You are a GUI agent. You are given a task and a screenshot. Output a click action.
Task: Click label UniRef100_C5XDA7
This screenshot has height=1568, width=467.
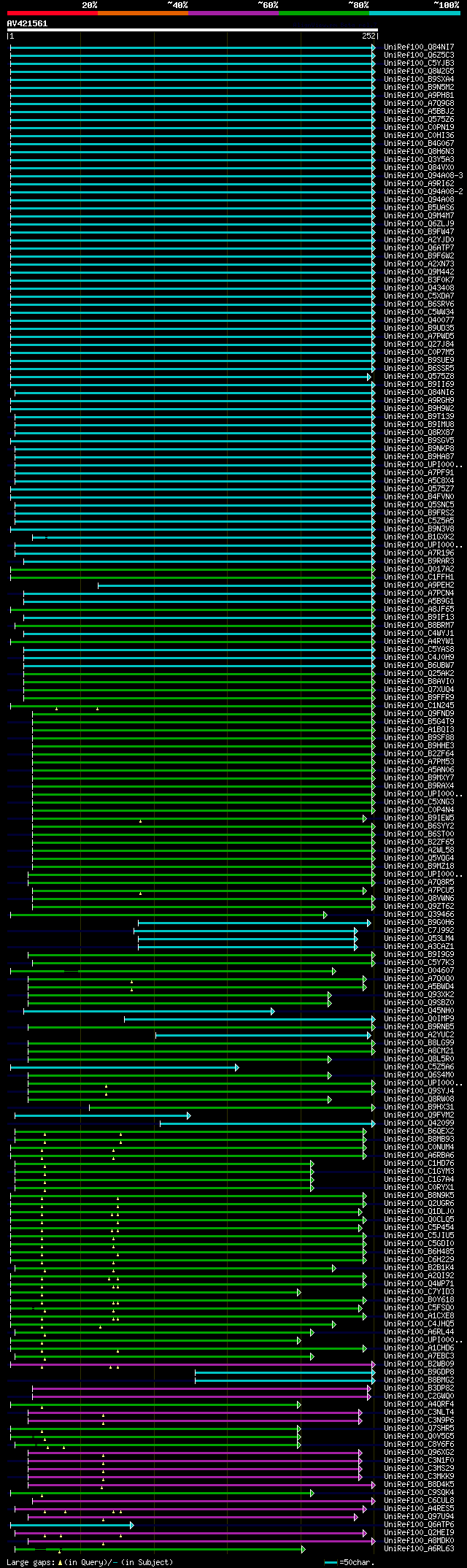(x=419, y=296)
